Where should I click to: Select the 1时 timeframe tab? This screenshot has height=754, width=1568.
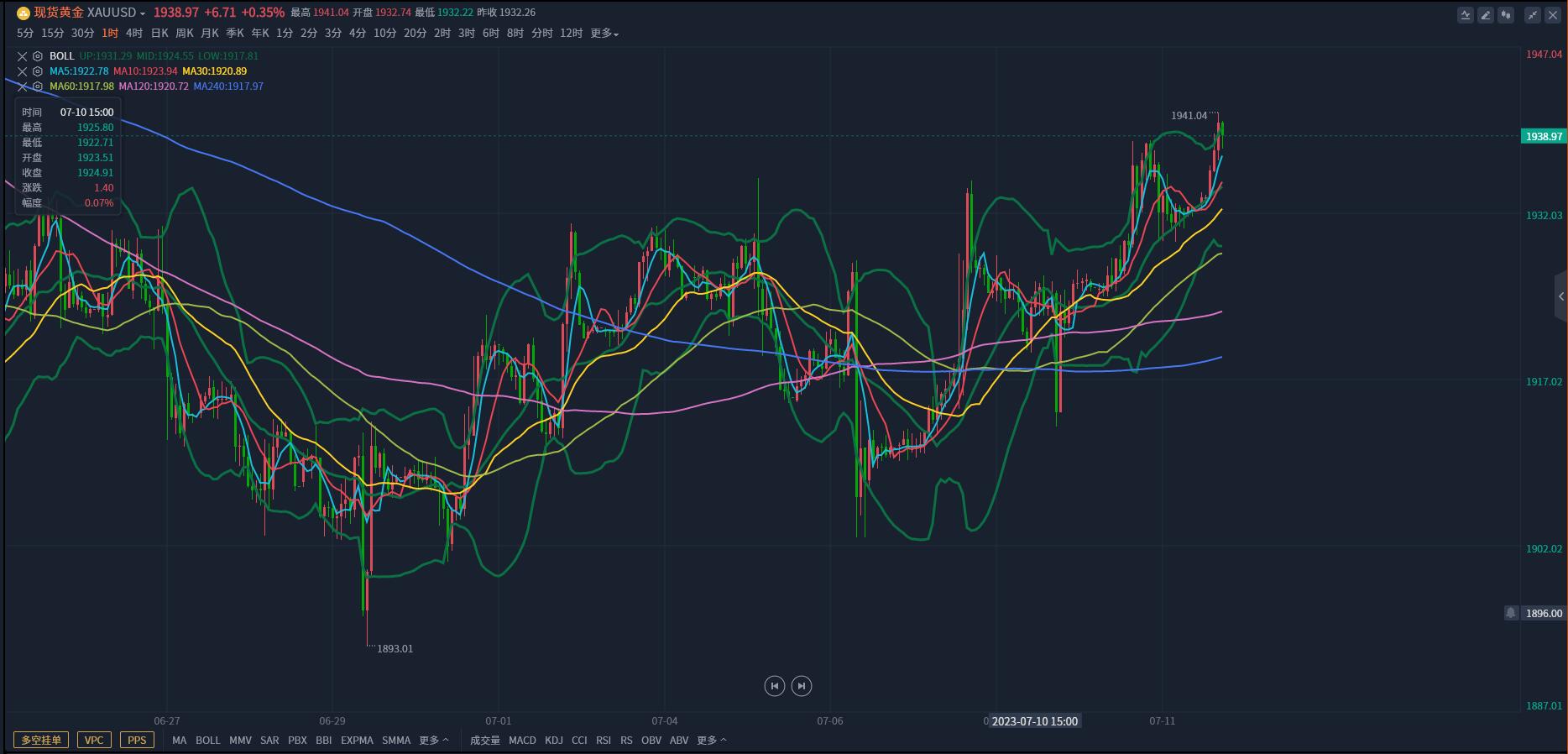click(x=110, y=34)
